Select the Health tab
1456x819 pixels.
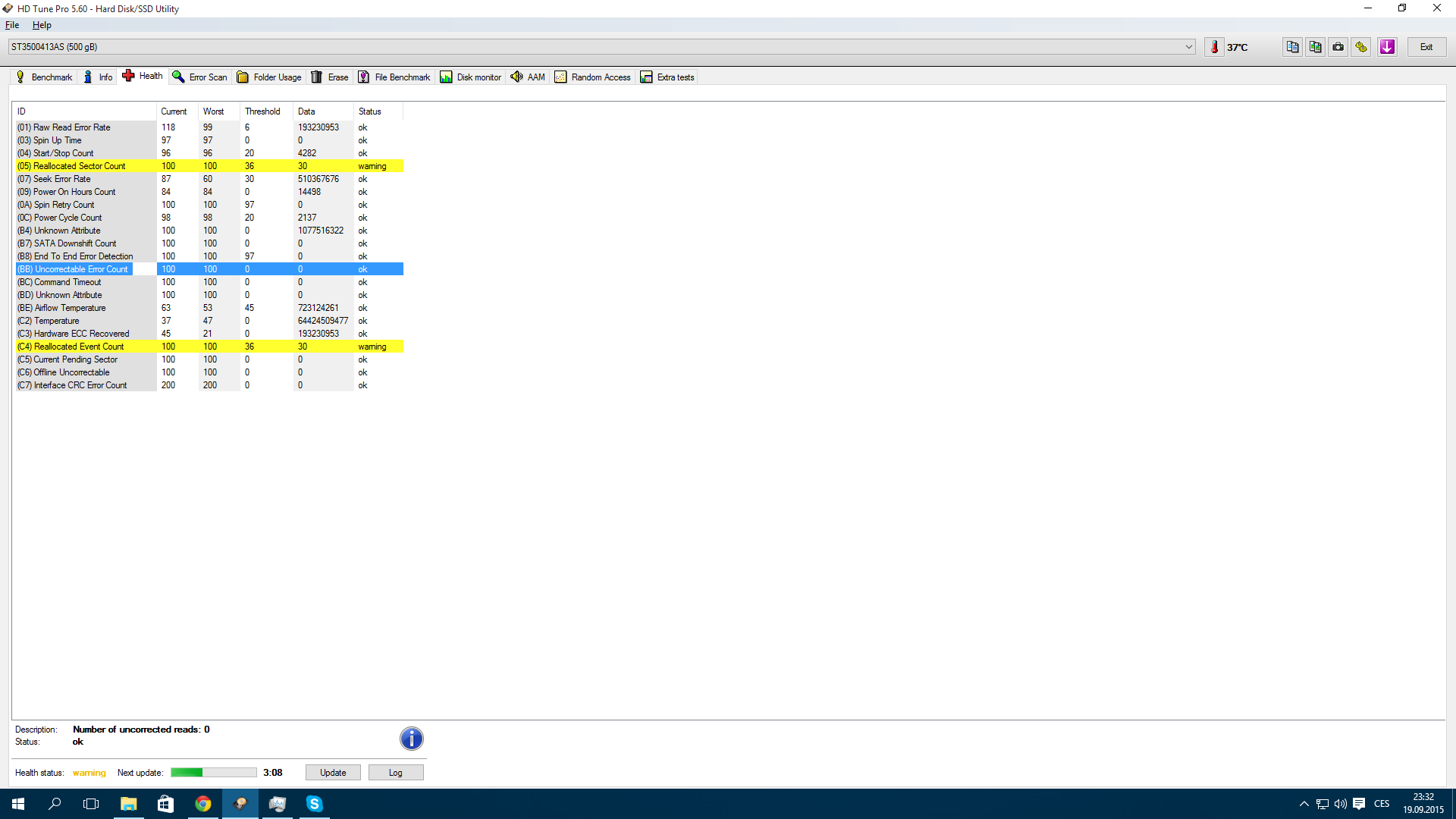point(143,76)
